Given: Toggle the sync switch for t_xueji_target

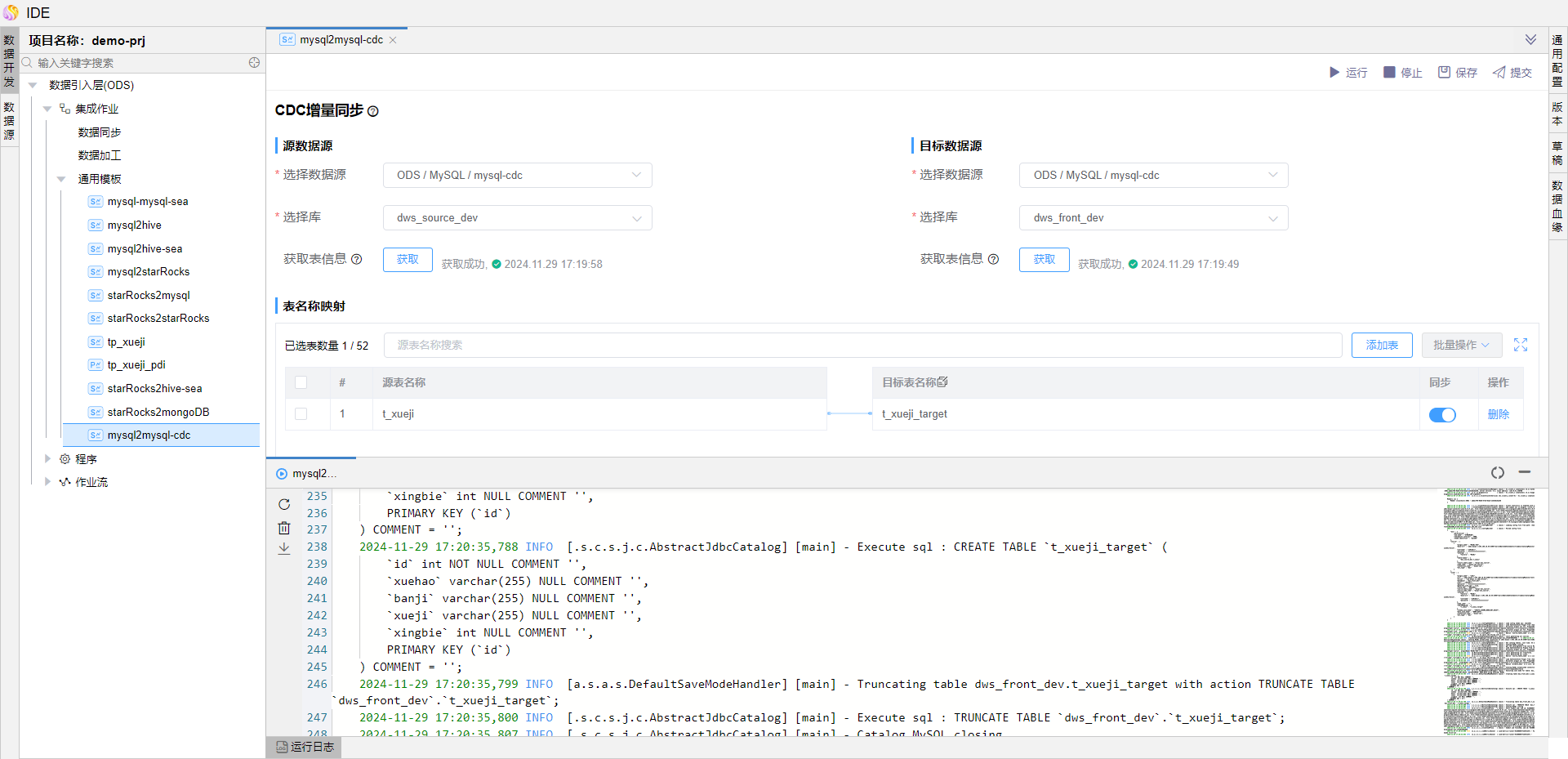Looking at the screenshot, I should coord(1441,415).
